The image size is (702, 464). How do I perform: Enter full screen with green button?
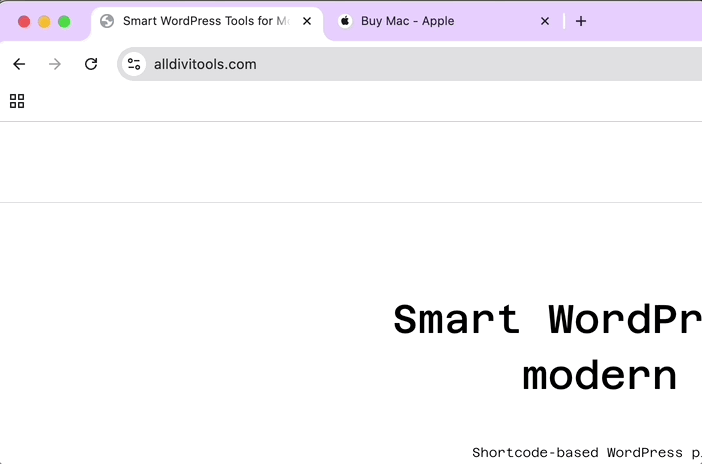[64, 21]
